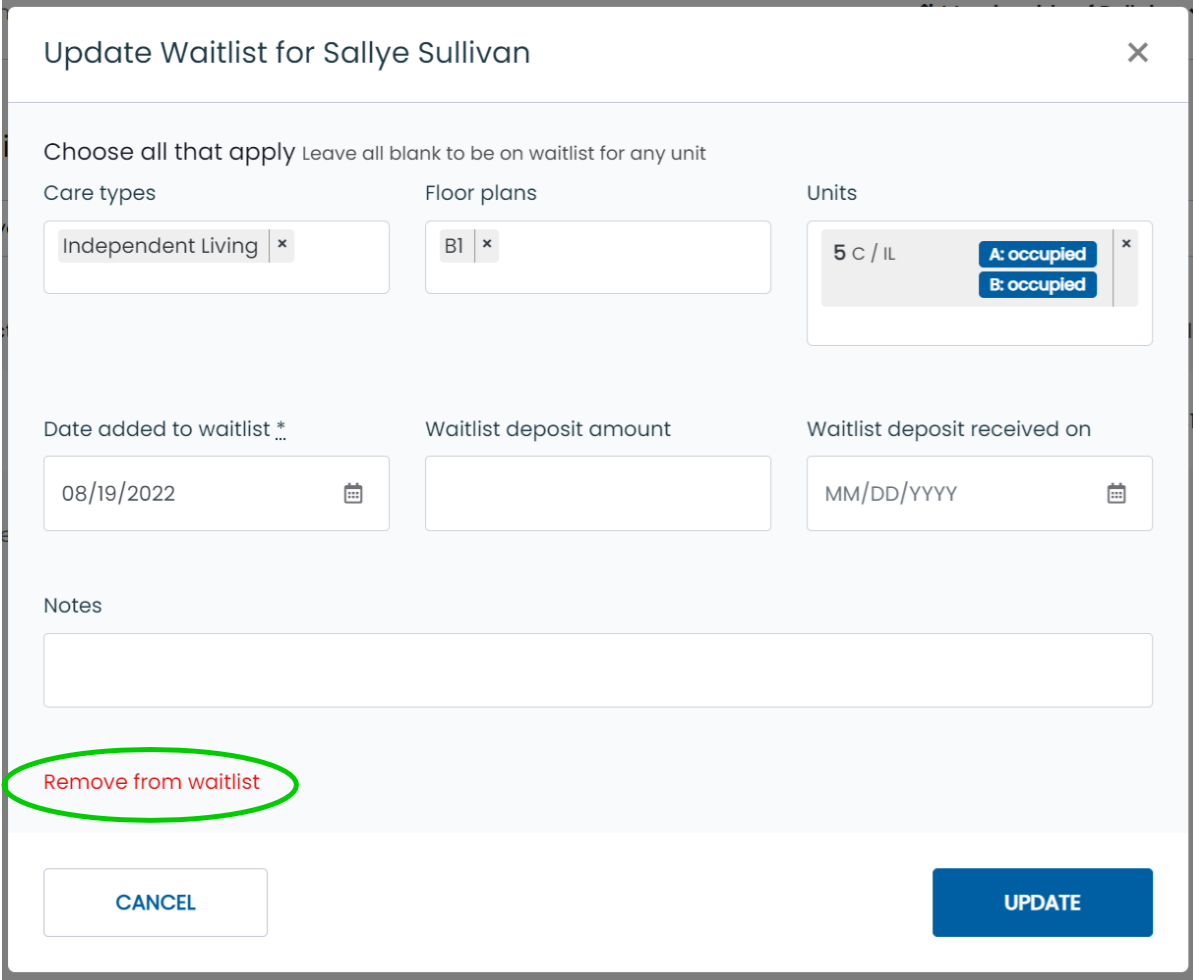The height and width of the screenshot is (980, 1193).
Task: Open the Floor plans selection box
Action: (x=597, y=257)
